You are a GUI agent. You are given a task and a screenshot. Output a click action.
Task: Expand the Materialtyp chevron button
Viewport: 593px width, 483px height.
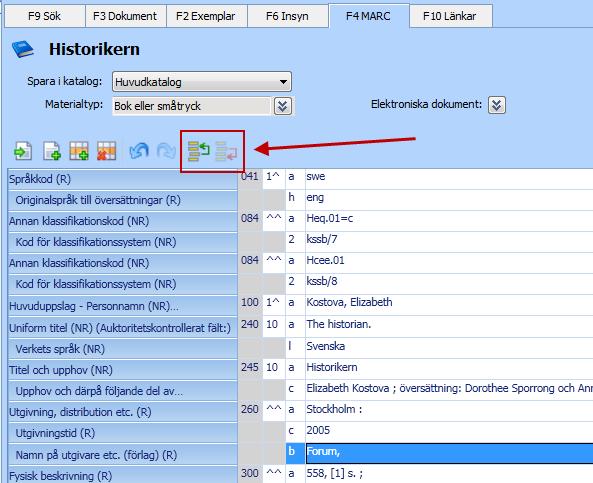[283, 106]
